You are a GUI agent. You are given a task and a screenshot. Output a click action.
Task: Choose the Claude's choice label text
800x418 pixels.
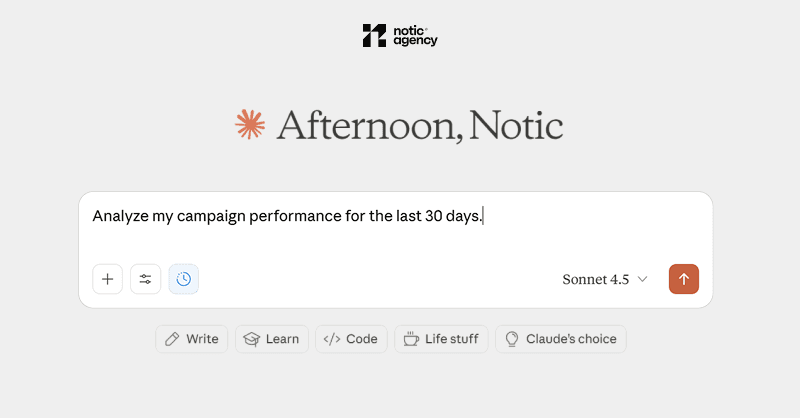click(x=572, y=339)
